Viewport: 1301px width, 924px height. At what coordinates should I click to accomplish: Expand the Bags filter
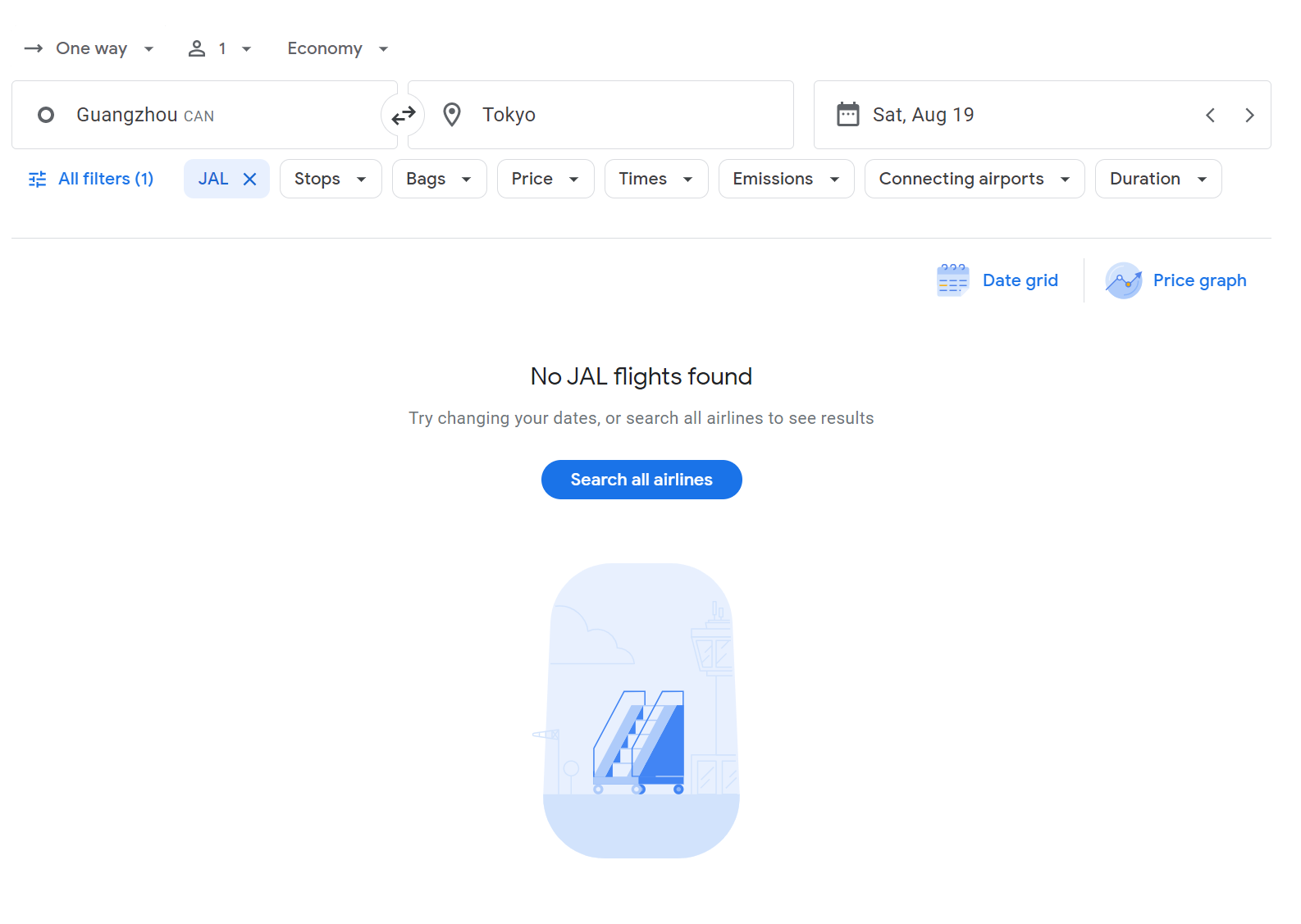(439, 179)
